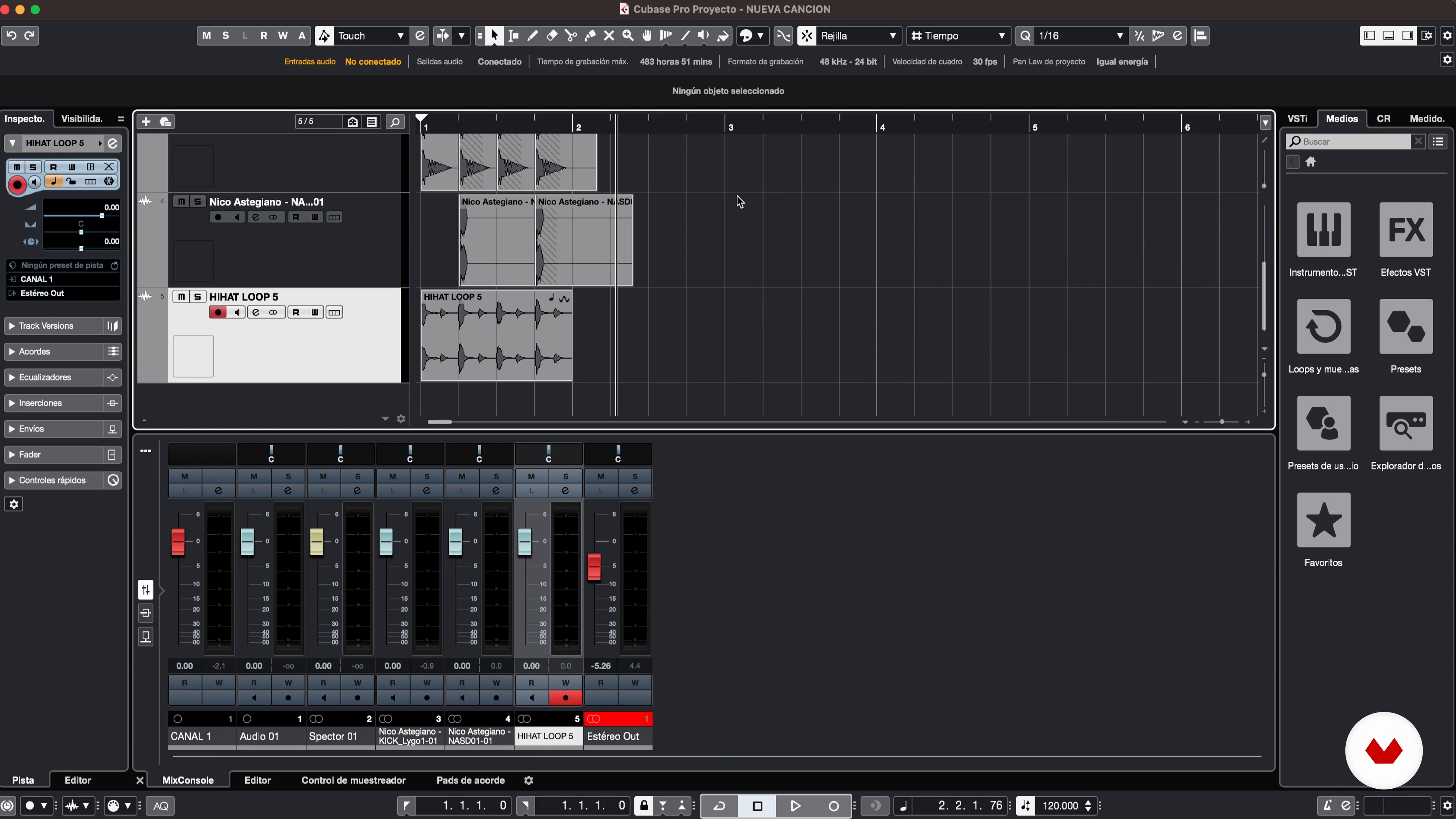Click the transport Record button
Image resolution: width=1456 pixels, height=819 pixels.
tap(833, 806)
